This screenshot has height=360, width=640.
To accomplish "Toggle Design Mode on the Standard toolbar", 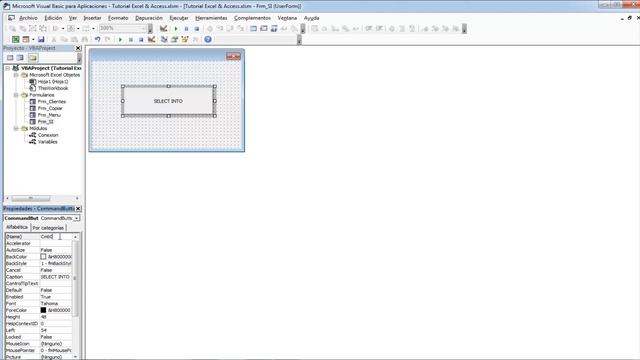I will tap(151, 39).
